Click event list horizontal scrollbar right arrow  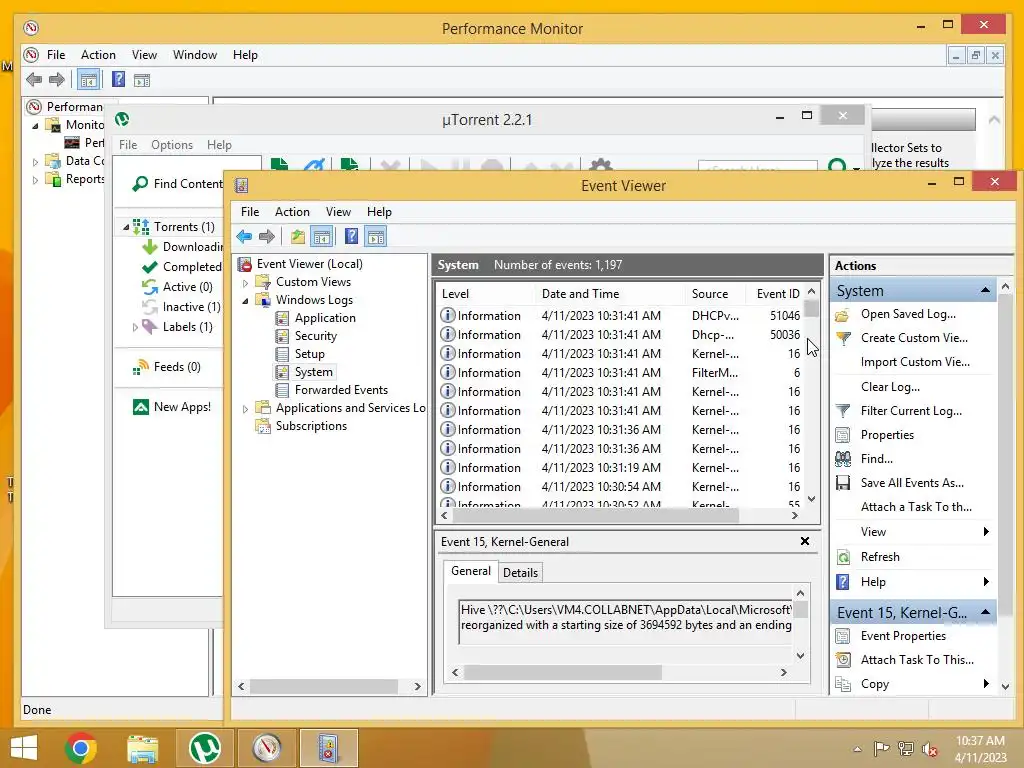pos(794,516)
